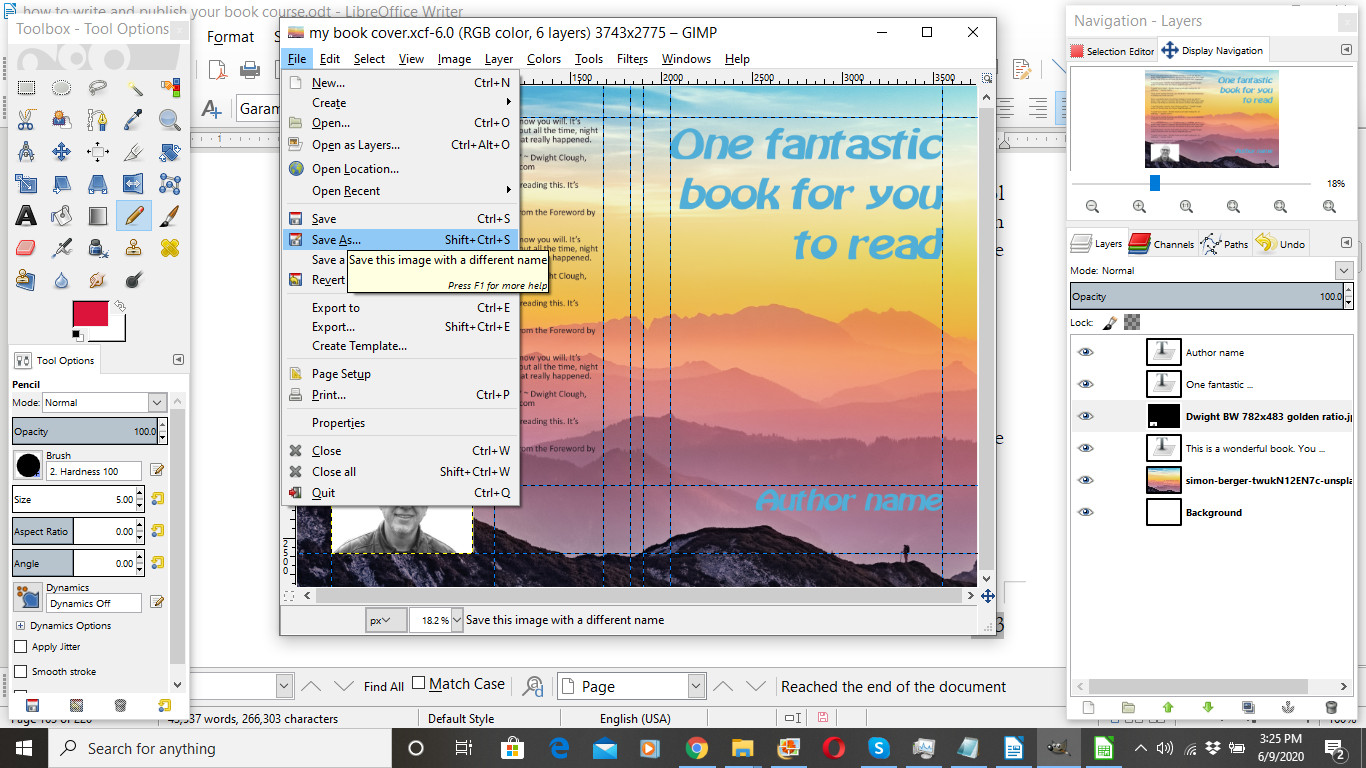Select the Paintbrush tool

coord(169,215)
